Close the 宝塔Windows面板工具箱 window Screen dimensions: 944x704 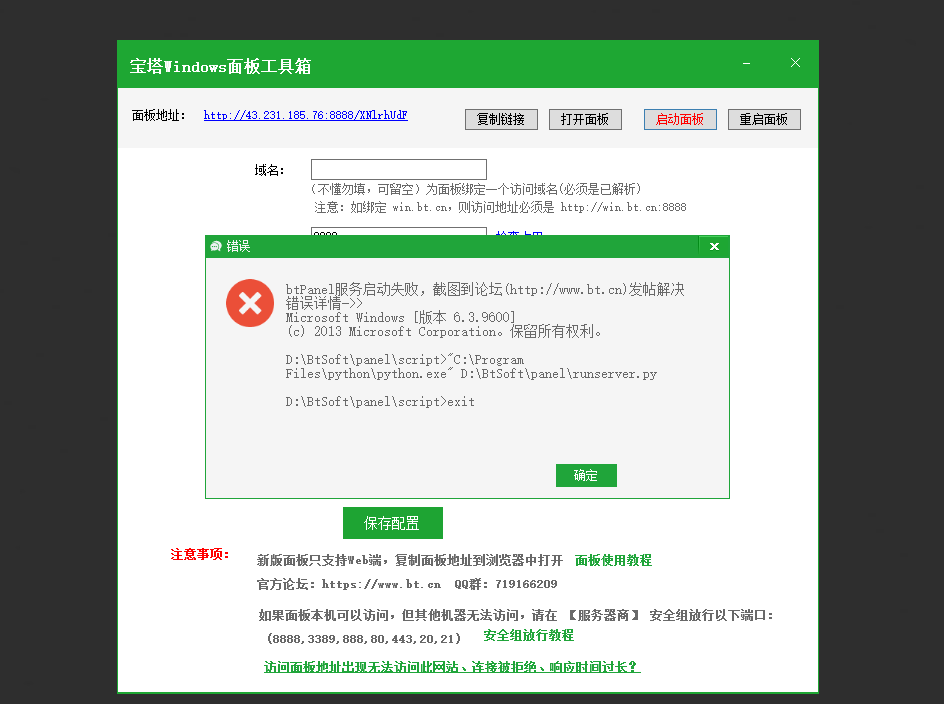point(795,63)
